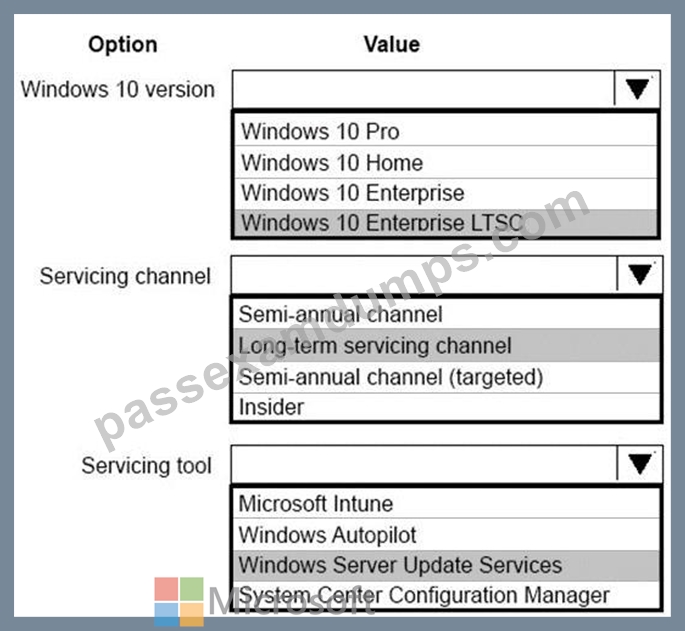Expand the Servicing channel dropdown arrow
This screenshot has height=631, width=685.
pyautogui.click(x=640, y=274)
